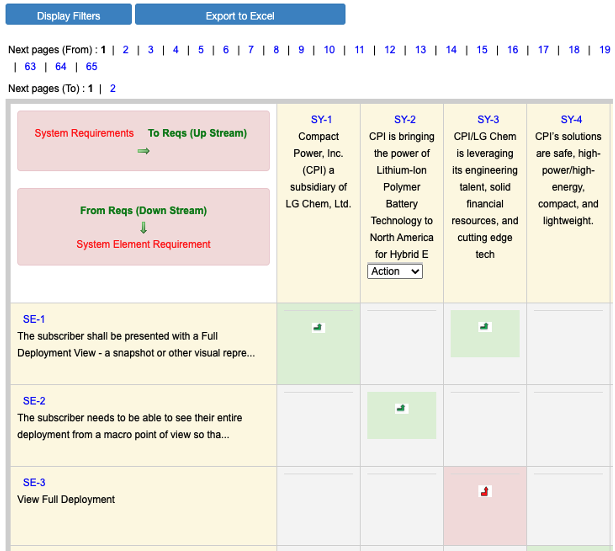Click the empty cell for SE-1 and SY-4
This screenshot has width=615, height=551.
coord(568,344)
